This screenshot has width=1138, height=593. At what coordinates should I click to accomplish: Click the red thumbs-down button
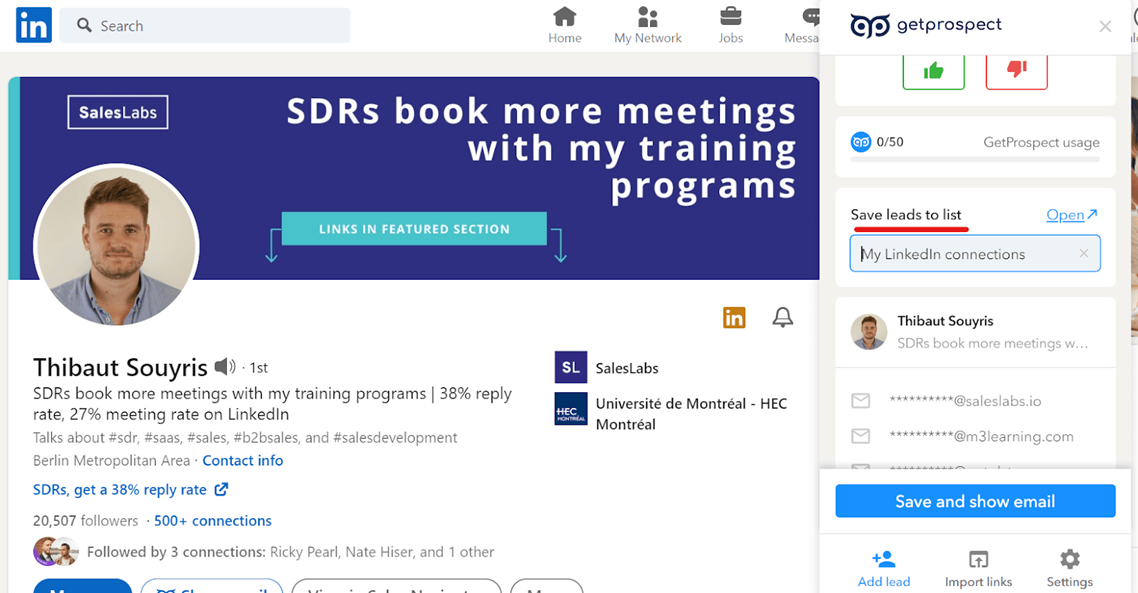point(1016,71)
